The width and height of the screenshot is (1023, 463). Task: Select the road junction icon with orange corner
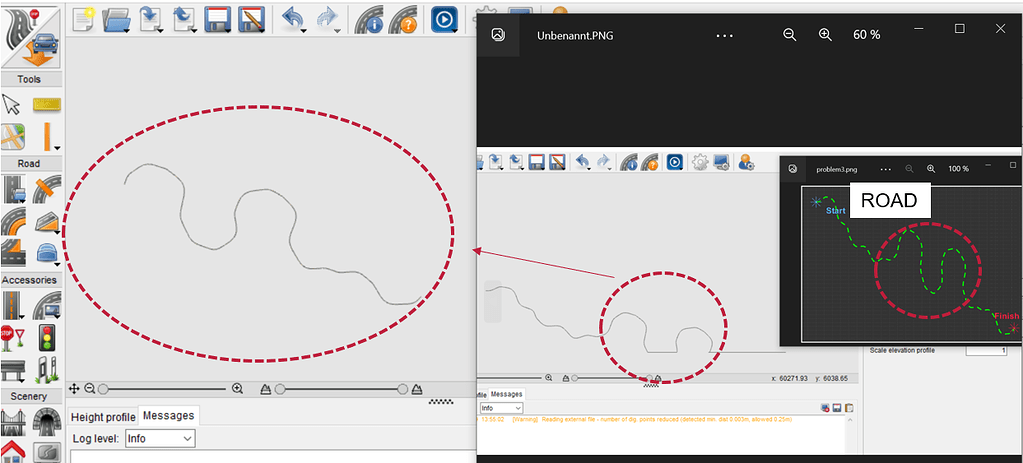[x=13, y=253]
